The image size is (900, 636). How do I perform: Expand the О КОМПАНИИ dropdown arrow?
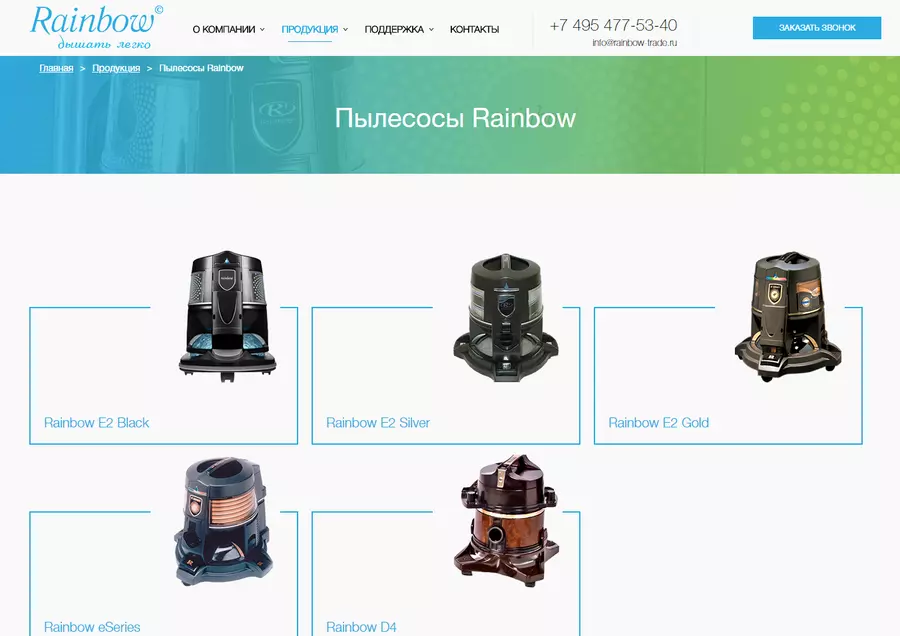[262, 29]
